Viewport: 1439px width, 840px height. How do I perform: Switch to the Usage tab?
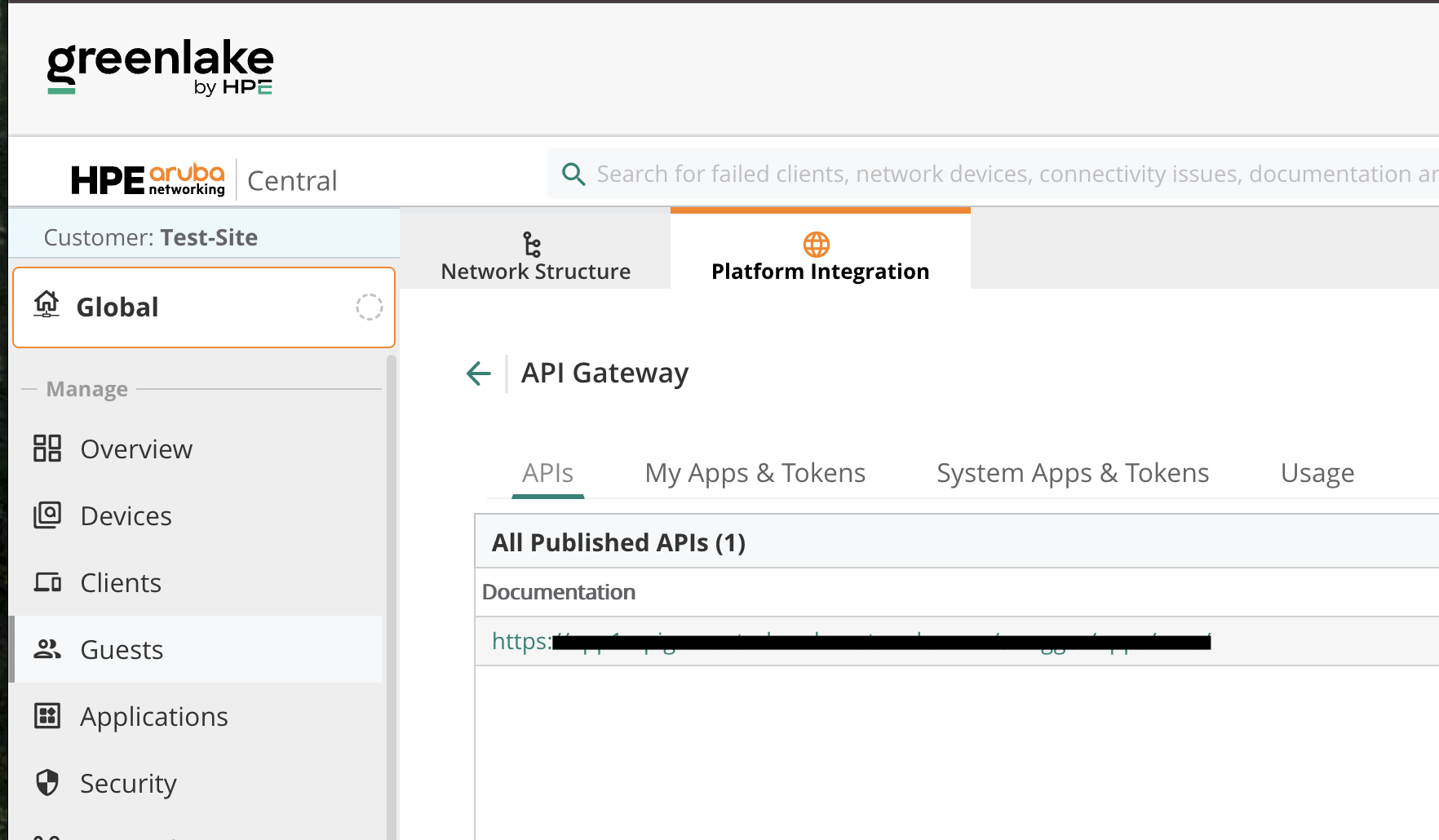1317,473
